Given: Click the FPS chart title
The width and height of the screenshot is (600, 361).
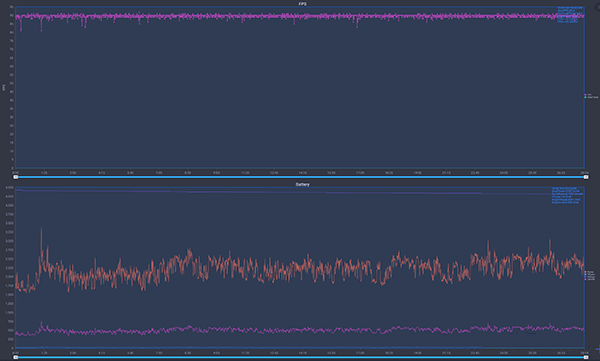Looking at the screenshot, I should click(x=302, y=4).
